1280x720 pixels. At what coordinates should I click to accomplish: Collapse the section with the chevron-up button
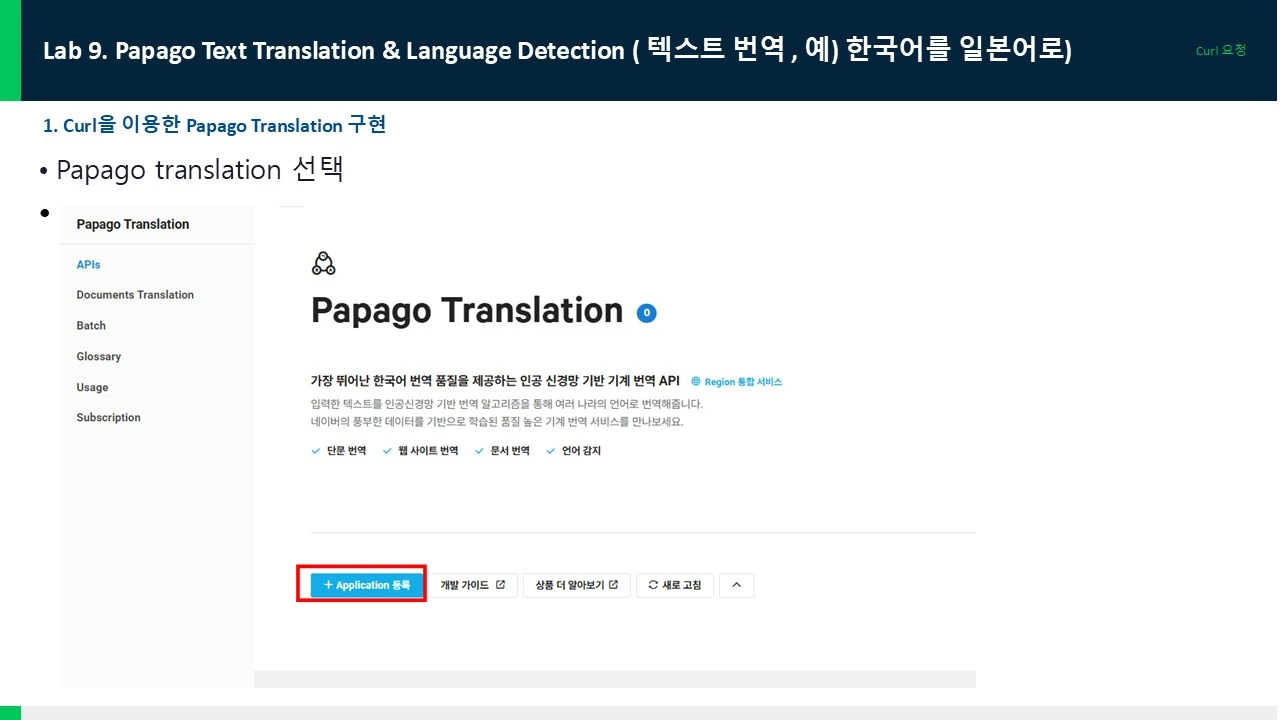tap(737, 585)
